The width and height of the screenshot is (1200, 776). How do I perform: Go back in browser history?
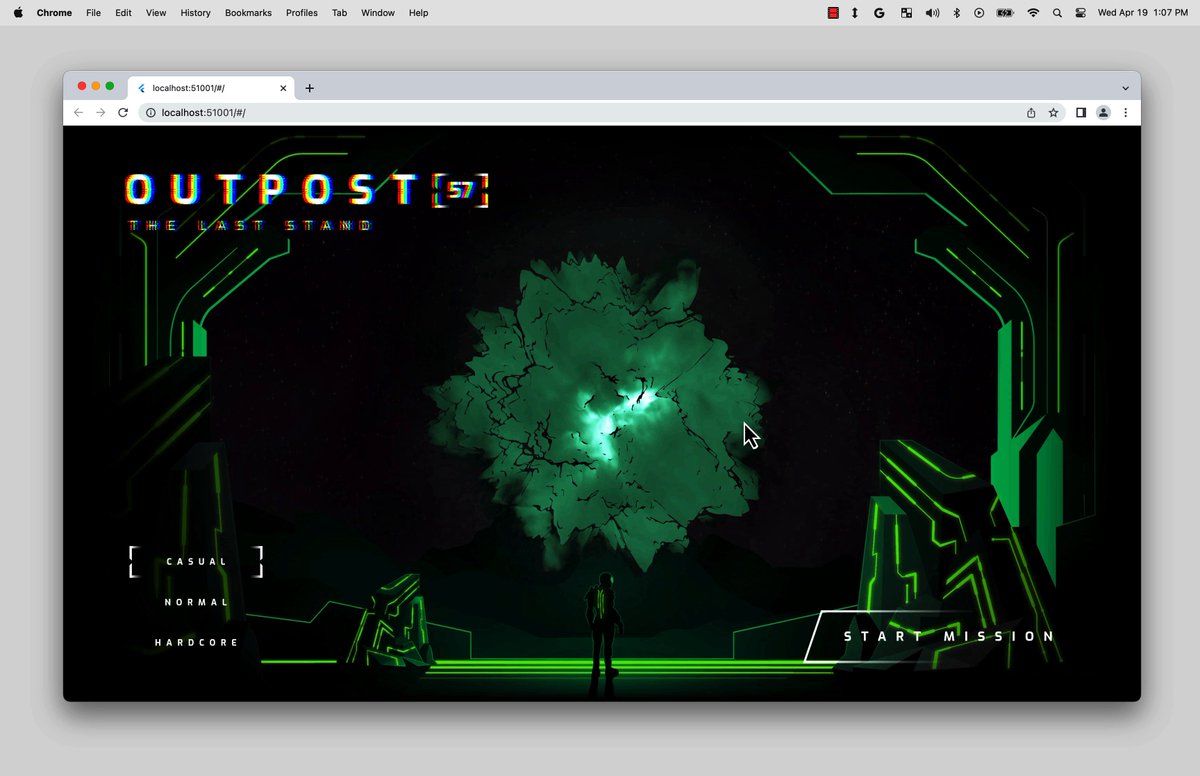click(78, 113)
